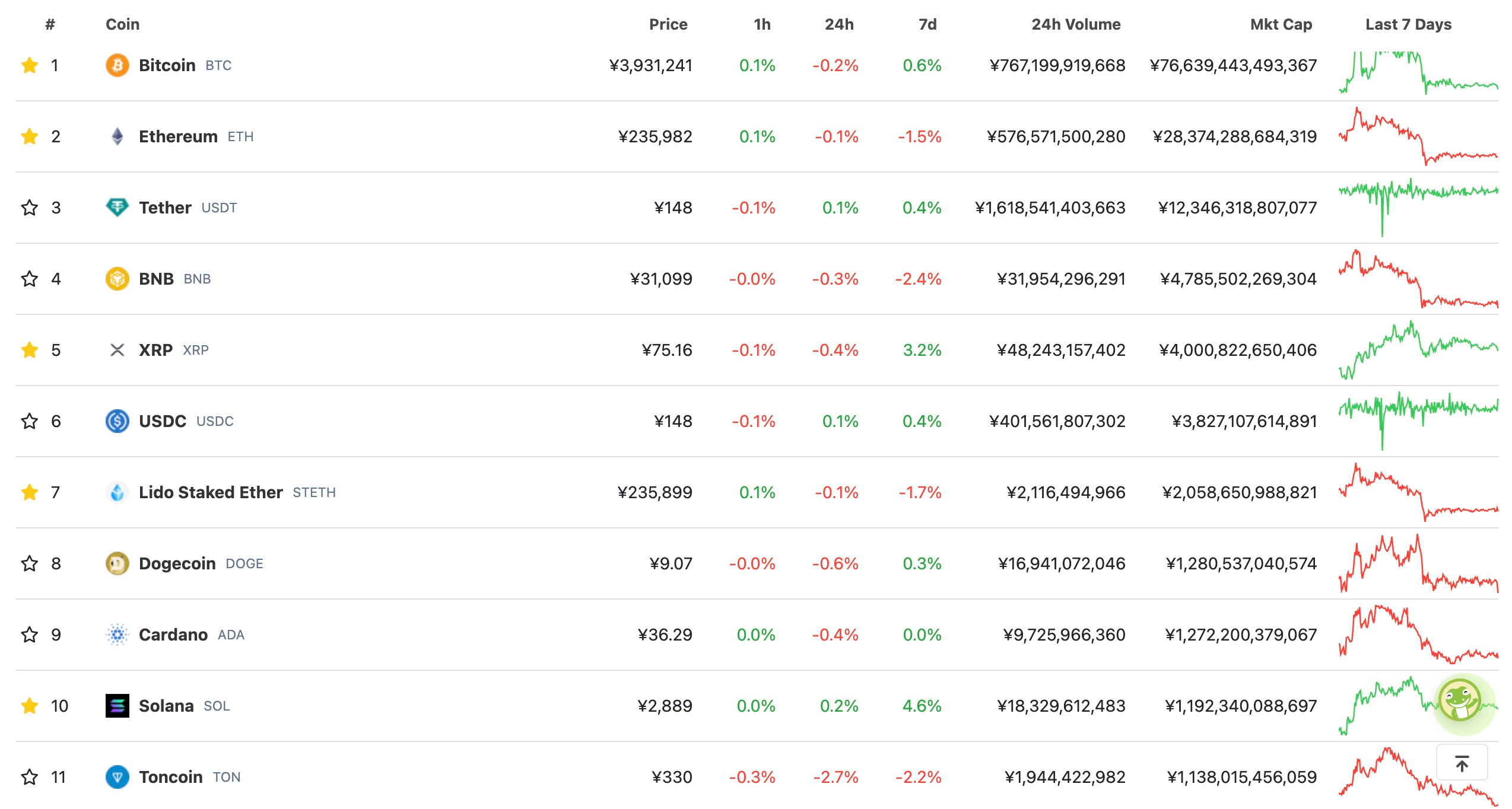Screen dimensions: 1512x809
Task: Sort by Mkt Cap column header
Action: (x=1281, y=24)
